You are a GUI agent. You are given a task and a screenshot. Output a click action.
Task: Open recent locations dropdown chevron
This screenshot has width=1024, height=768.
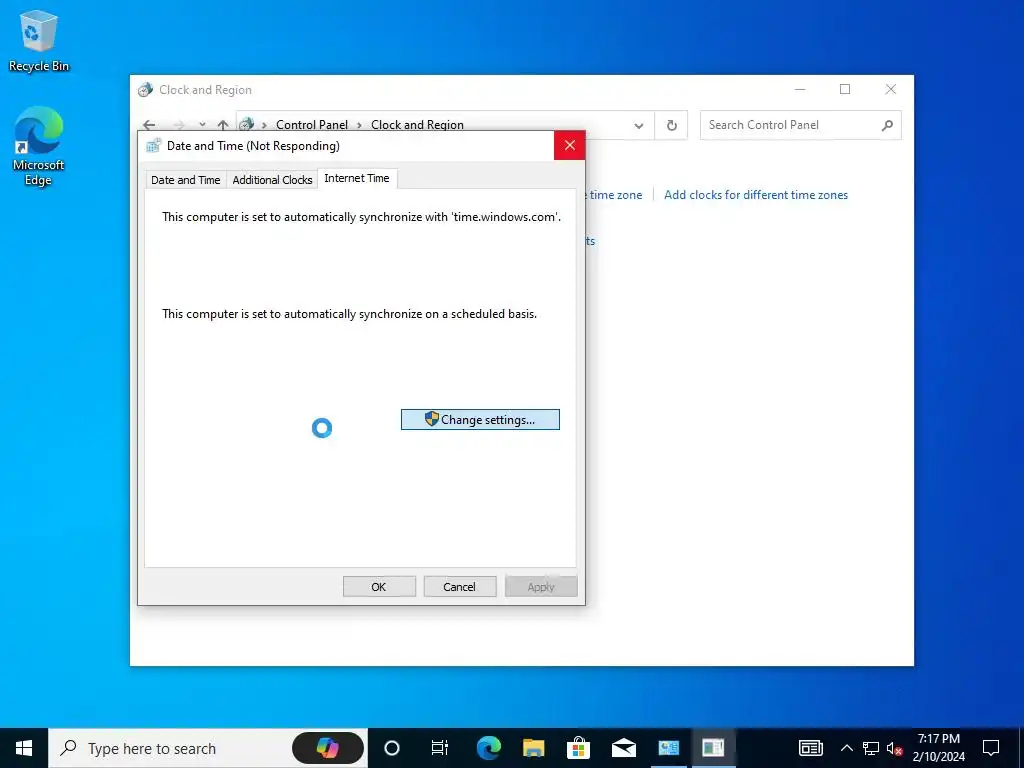[202, 125]
